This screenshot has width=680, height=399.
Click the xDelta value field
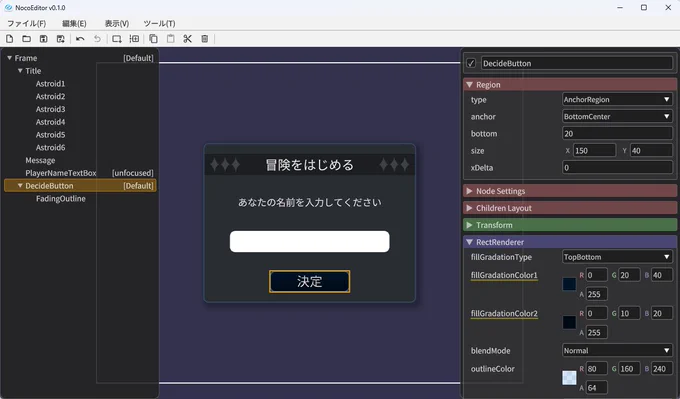617,167
